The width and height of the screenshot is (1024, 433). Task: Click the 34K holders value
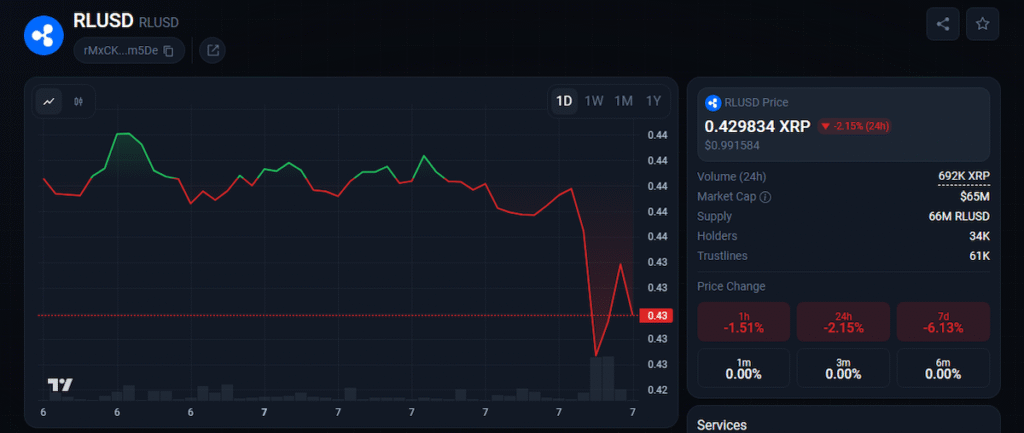pyautogui.click(x=979, y=236)
